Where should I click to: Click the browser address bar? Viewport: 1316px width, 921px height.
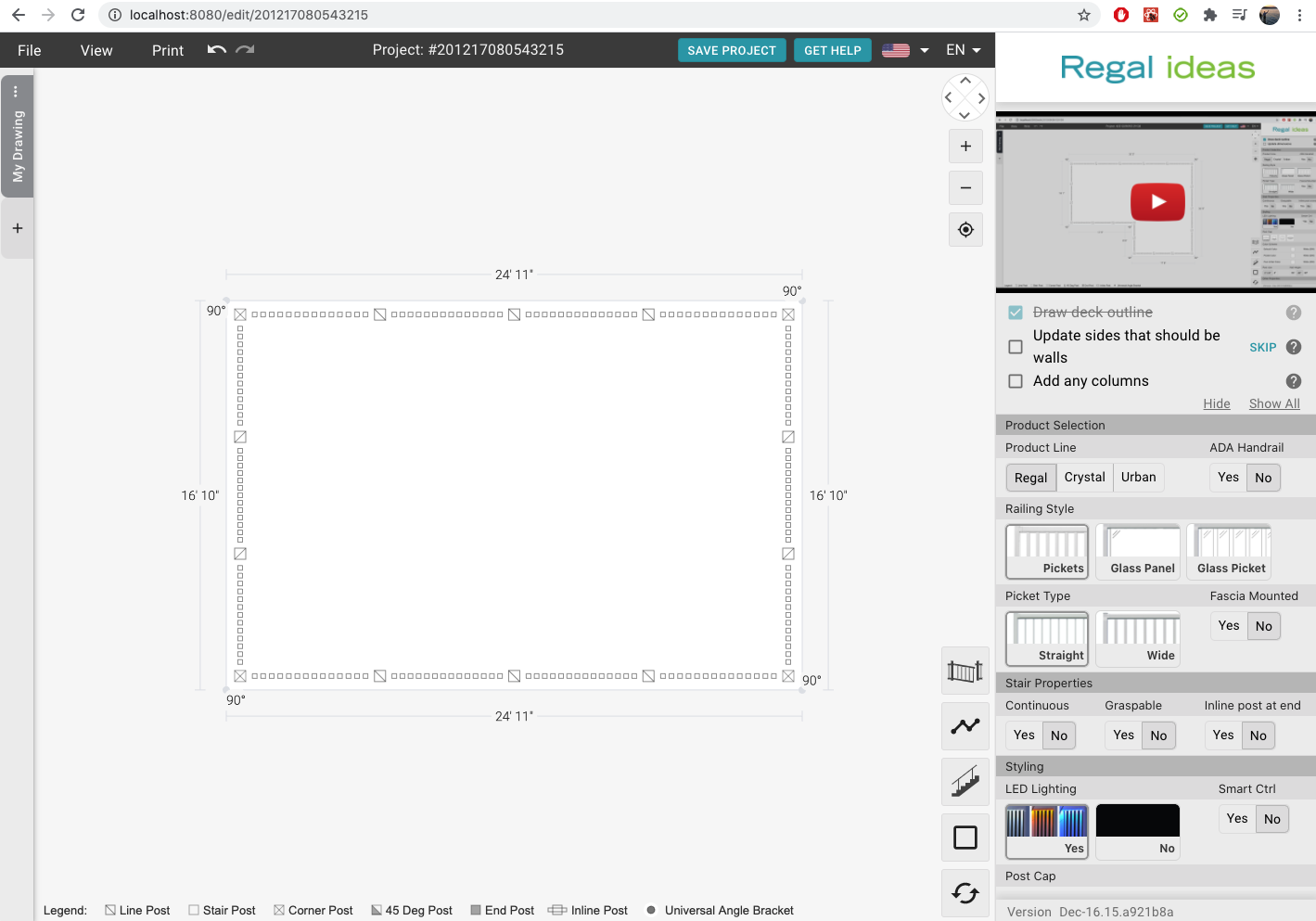(594, 15)
